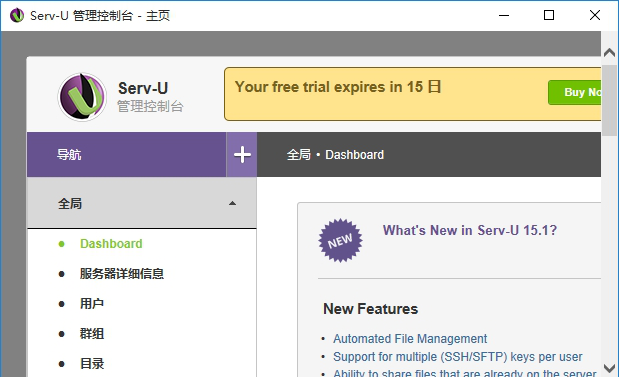Screen dimensions: 619x392
Task: Click the Serv-U title bar app icon
Action: pyautogui.click(x=17, y=15)
